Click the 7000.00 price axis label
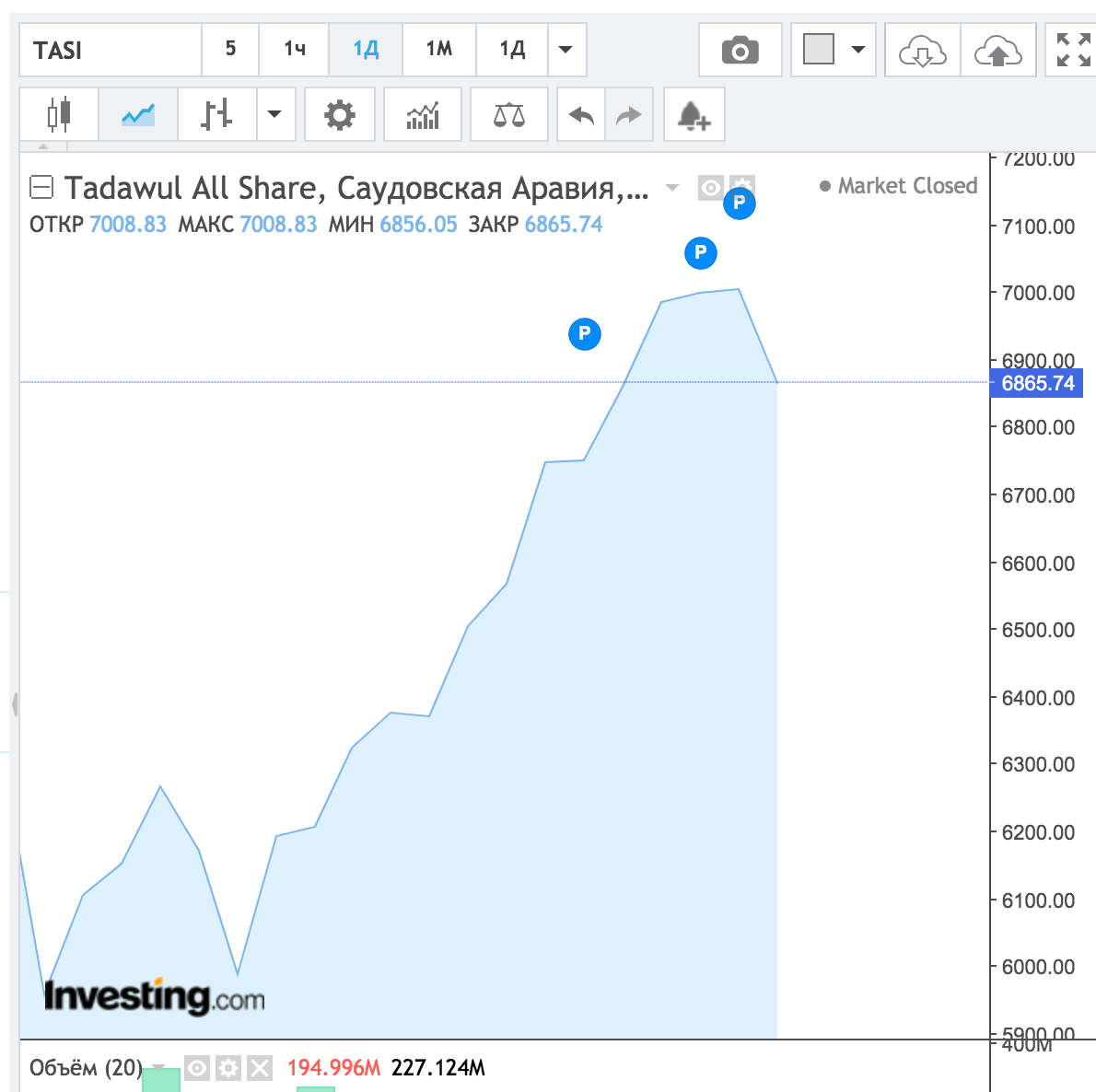This screenshot has height=1092, width=1096. (1038, 293)
